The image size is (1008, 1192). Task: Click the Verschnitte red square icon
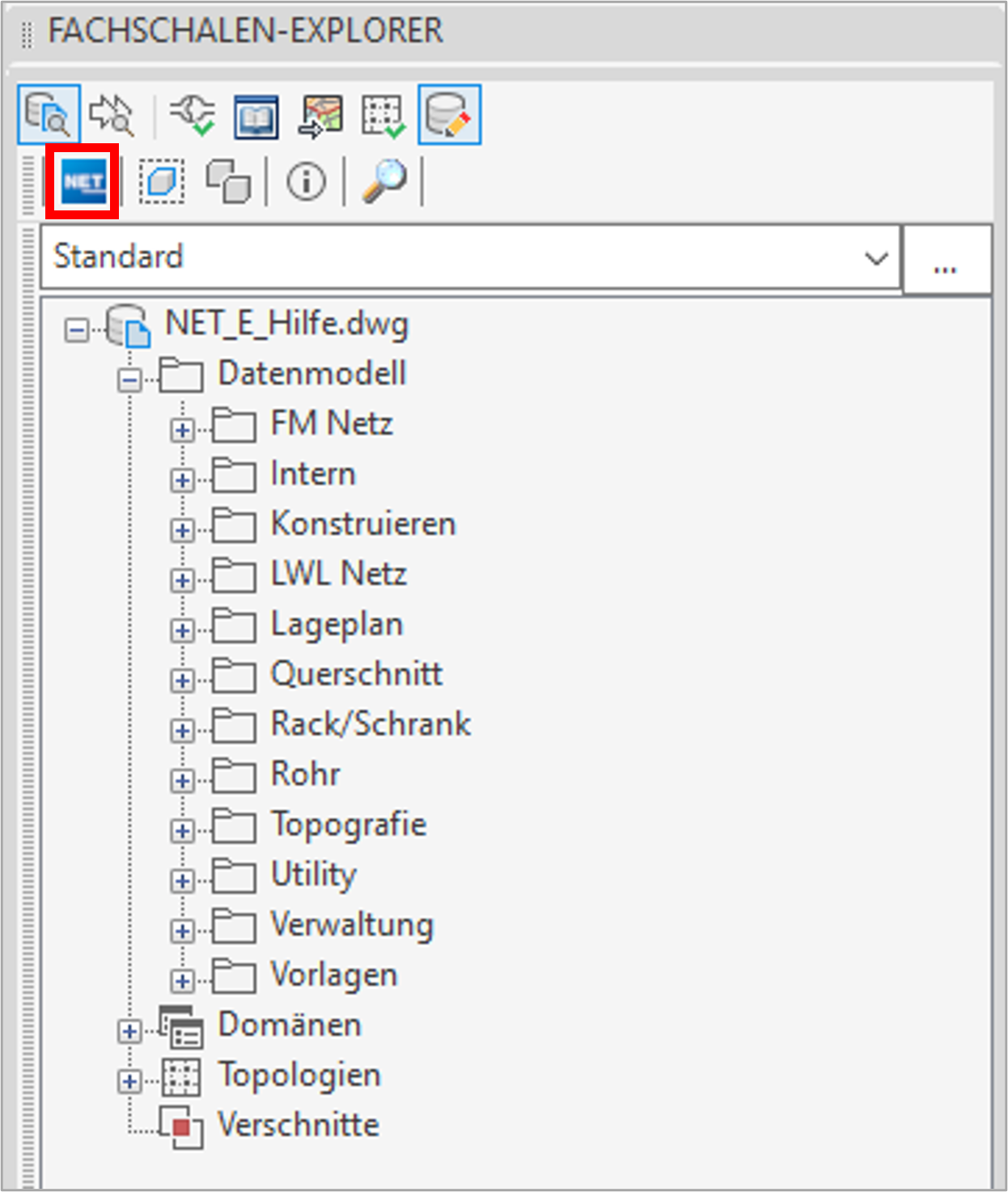pos(180,1126)
